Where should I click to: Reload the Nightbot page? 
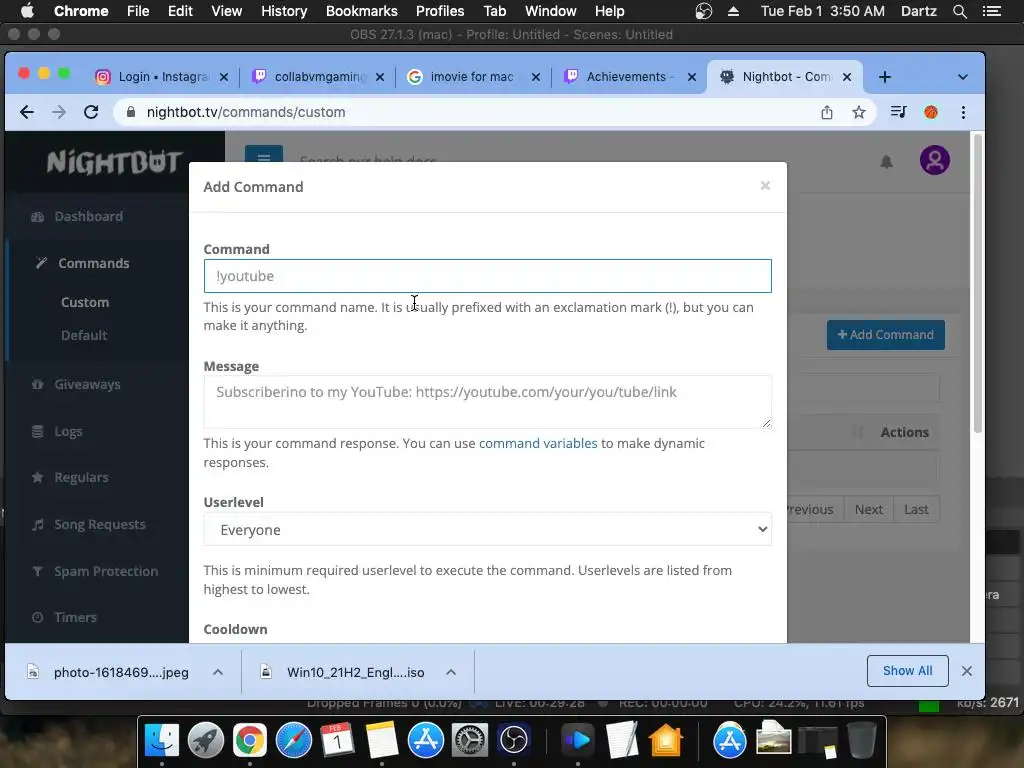(x=91, y=112)
